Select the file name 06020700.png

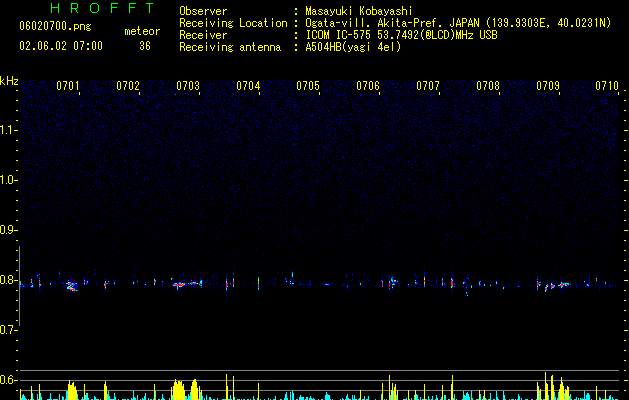click(x=55, y=27)
